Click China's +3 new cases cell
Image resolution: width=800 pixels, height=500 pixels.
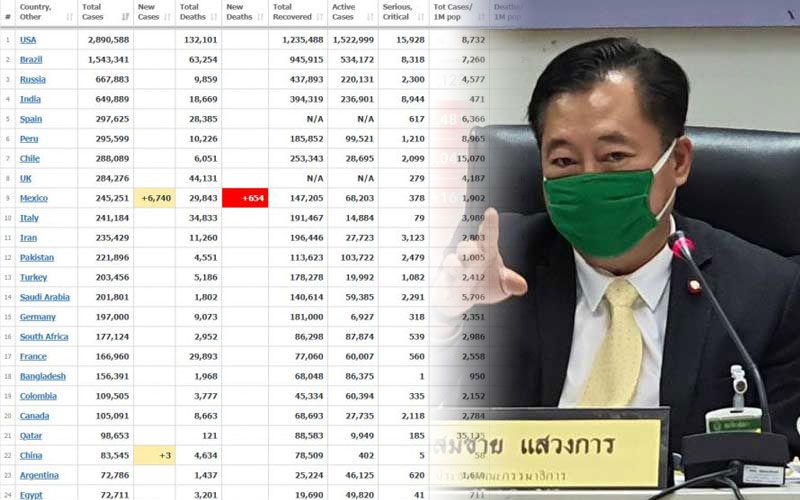point(155,455)
